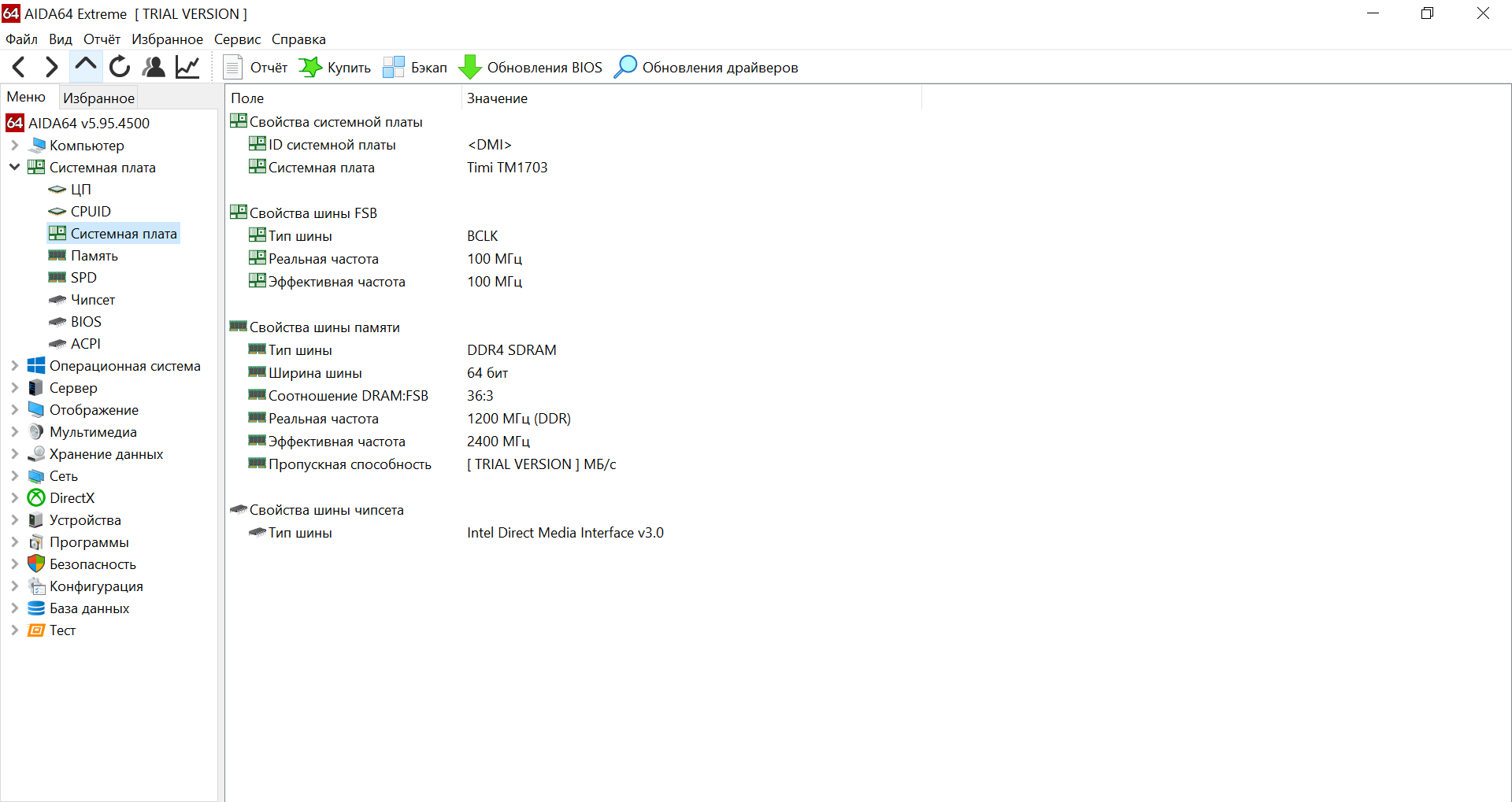Click the Значение column header

691,98
